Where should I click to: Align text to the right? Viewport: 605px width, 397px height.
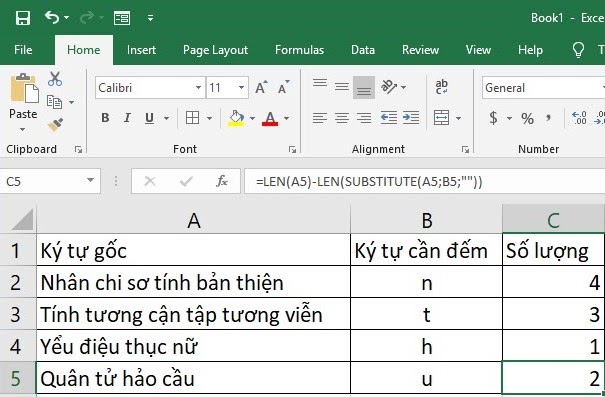pos(364,118)
